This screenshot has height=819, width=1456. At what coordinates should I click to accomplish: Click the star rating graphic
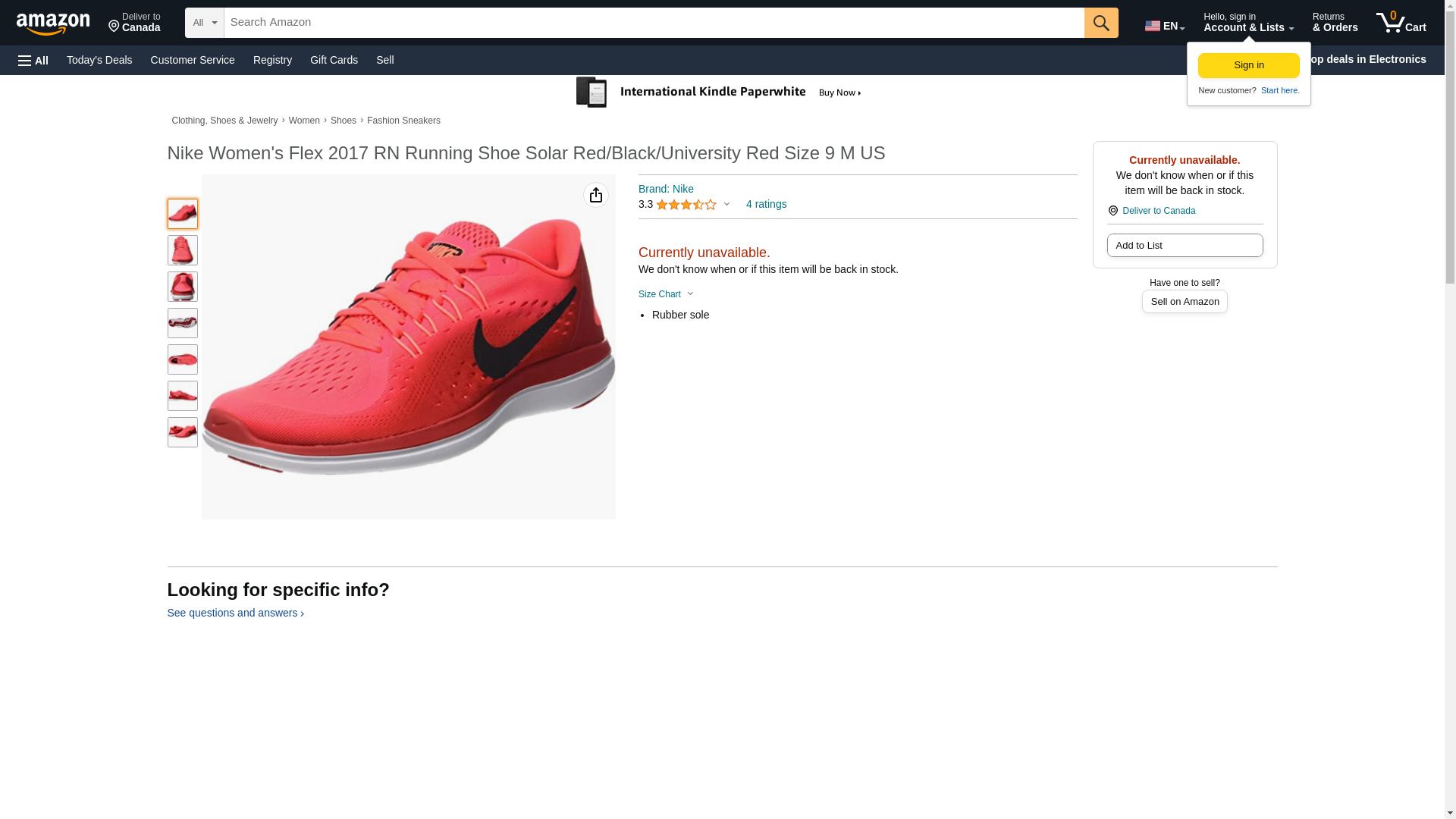tap(686, 205)
